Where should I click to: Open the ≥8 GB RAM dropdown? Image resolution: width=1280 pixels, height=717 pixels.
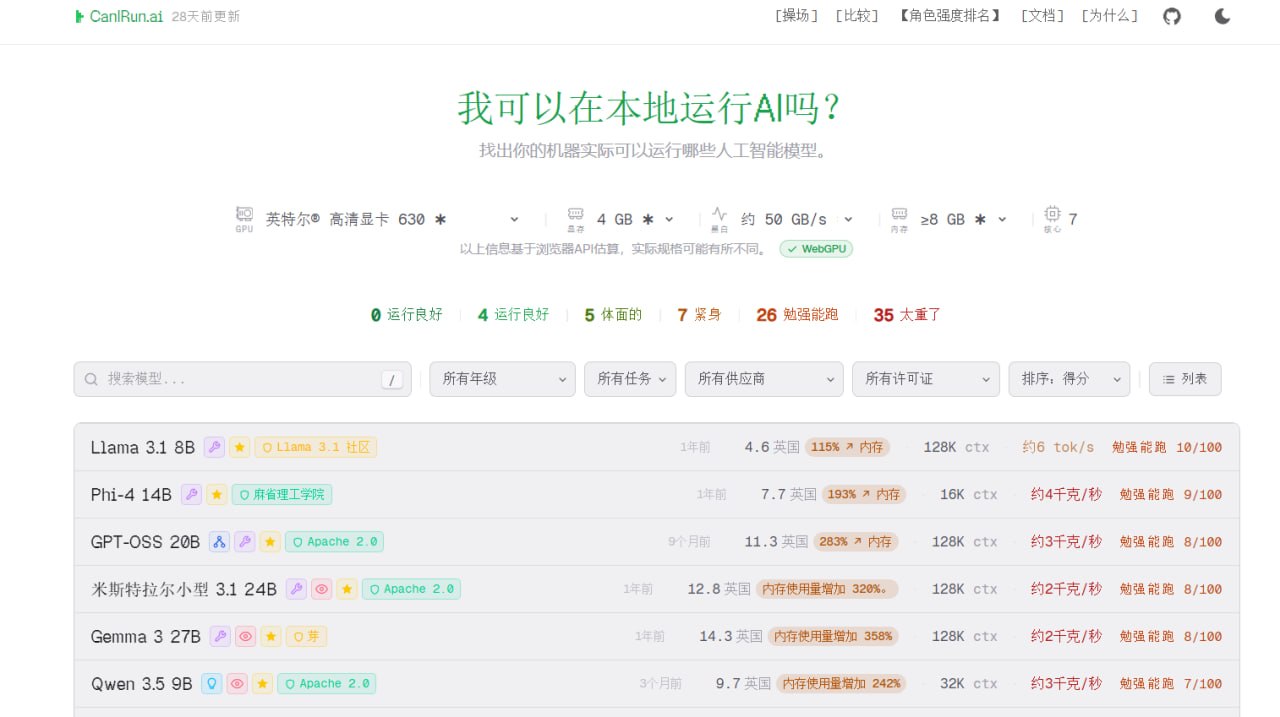tap(964, 219)
